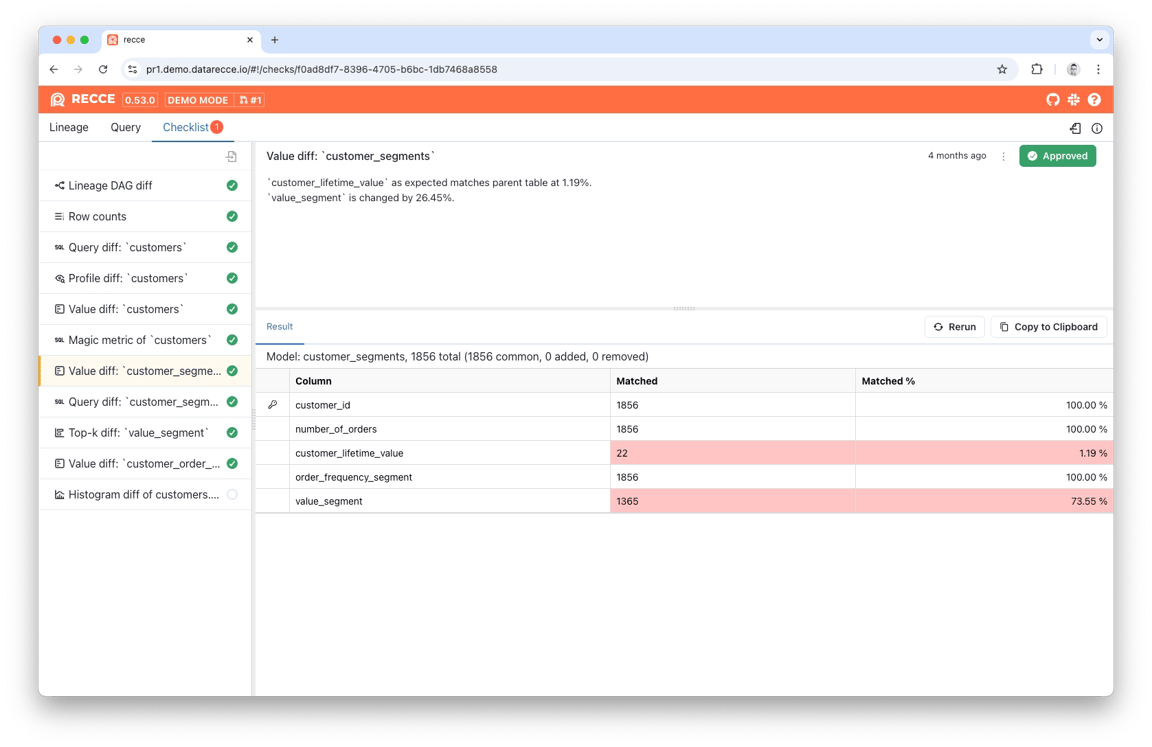Screen dimensions: 1152x747
Task: Click the DAG icon on 'Lineage DAG diff'
Action: 58,185
